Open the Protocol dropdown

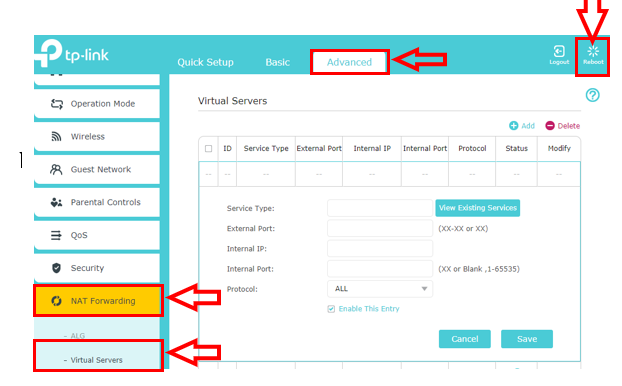[380, 289]
